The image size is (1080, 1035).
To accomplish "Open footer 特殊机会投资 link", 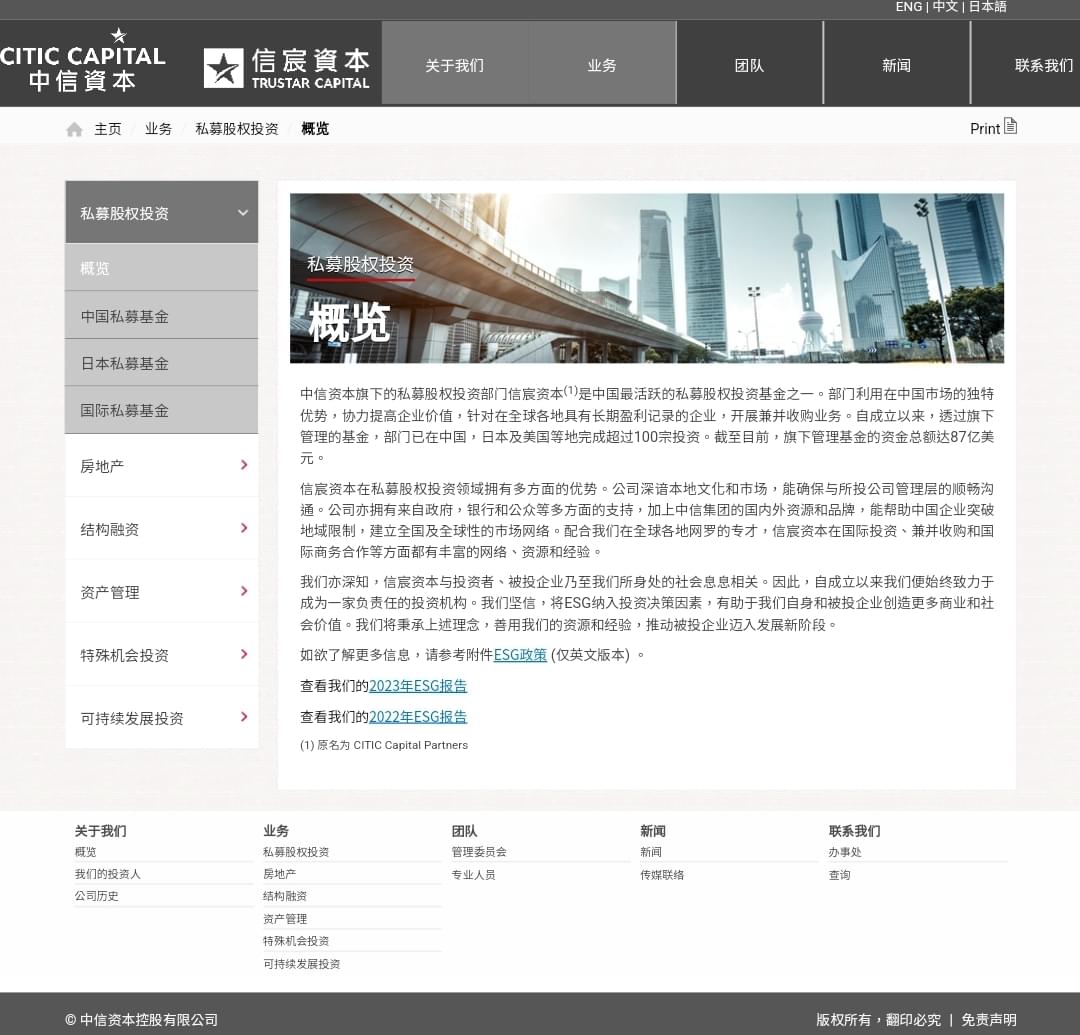I will point(296,941).
